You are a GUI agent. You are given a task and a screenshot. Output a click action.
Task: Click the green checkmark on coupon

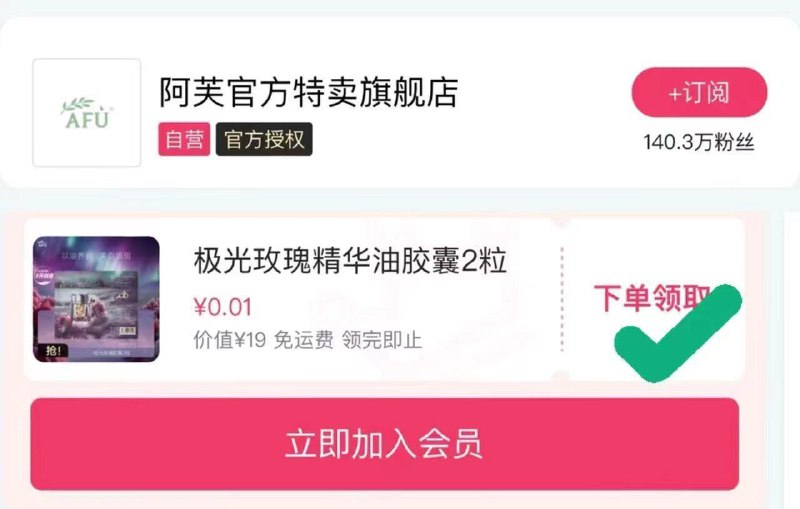click(678, 334)
